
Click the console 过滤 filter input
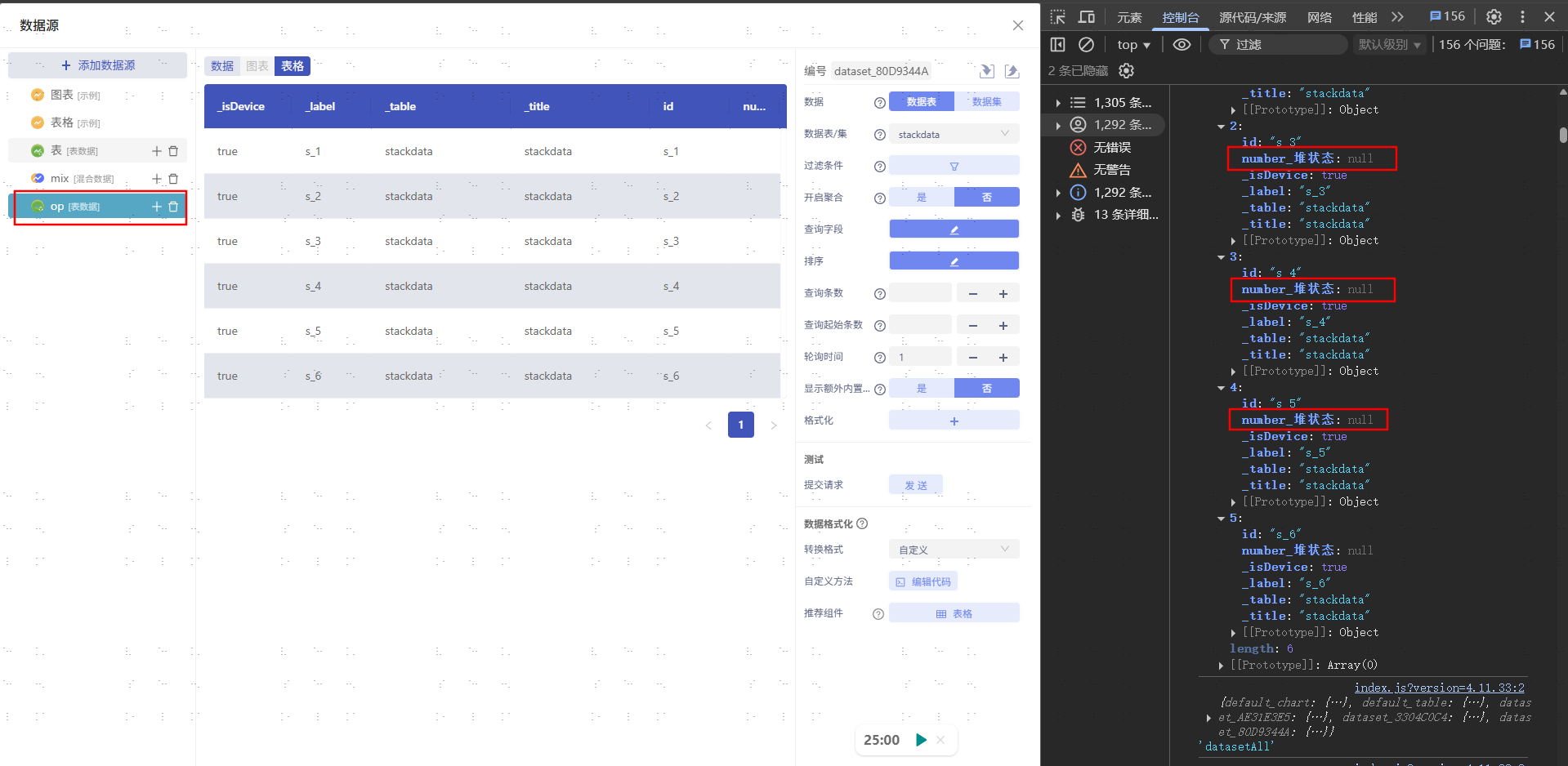[1279, 45]
